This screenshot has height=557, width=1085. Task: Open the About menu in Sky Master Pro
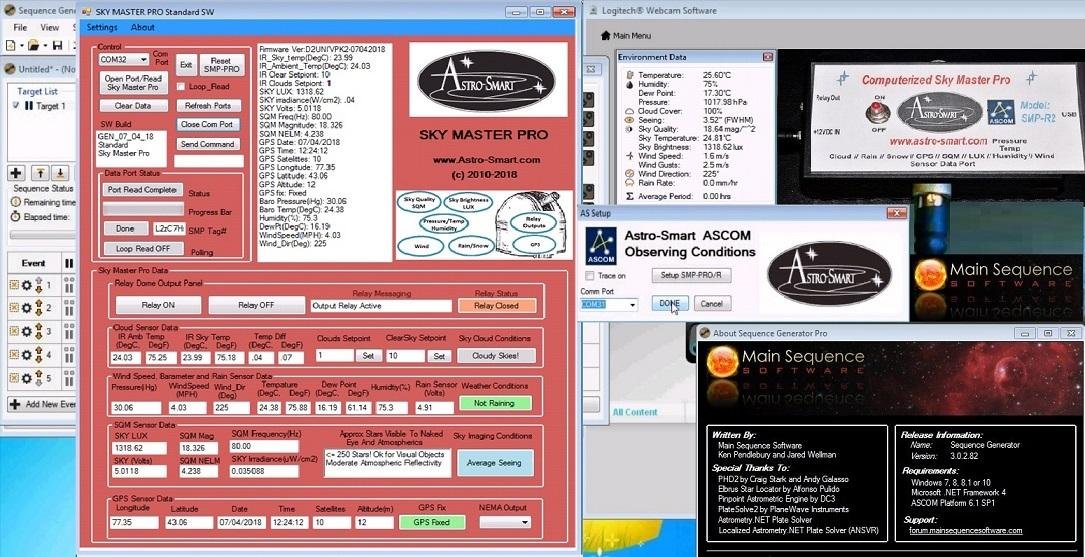(x=143, y=28)
